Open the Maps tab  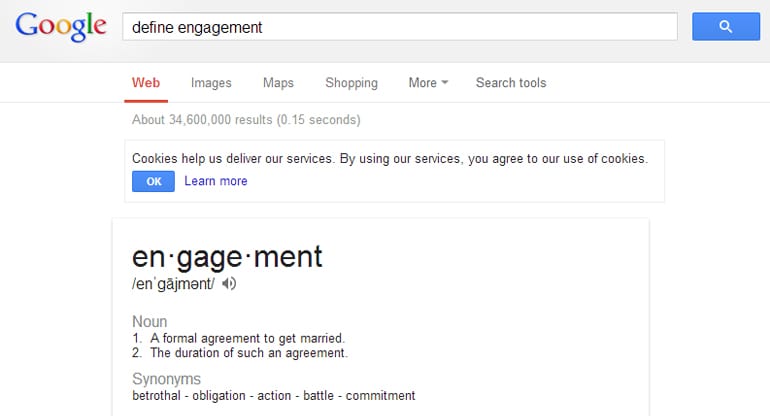pos(278,83)
